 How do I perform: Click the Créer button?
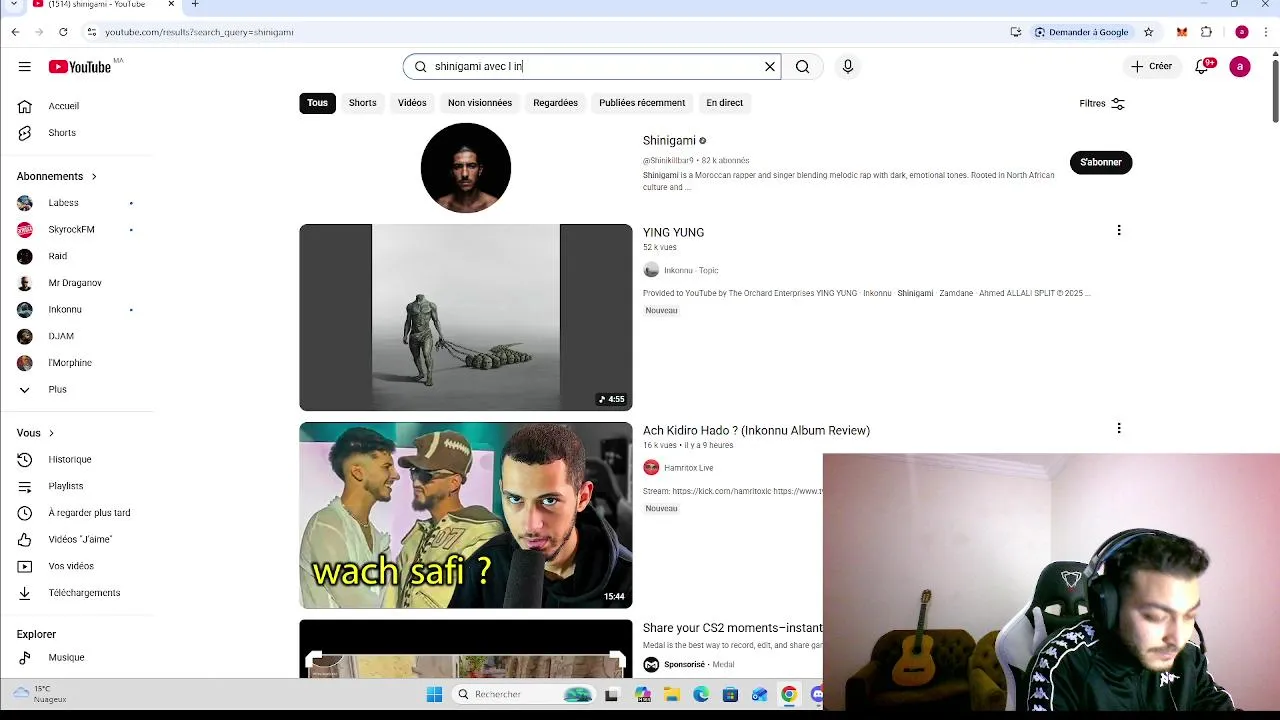click(x=1151, y=67)
